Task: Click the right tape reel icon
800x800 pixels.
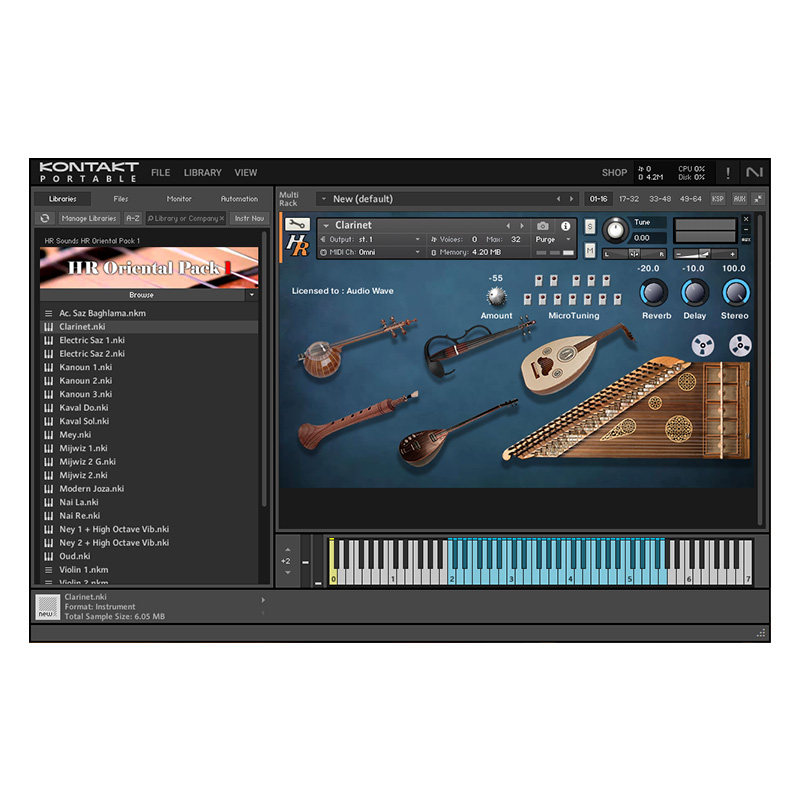Action: (x=740, y=345)
